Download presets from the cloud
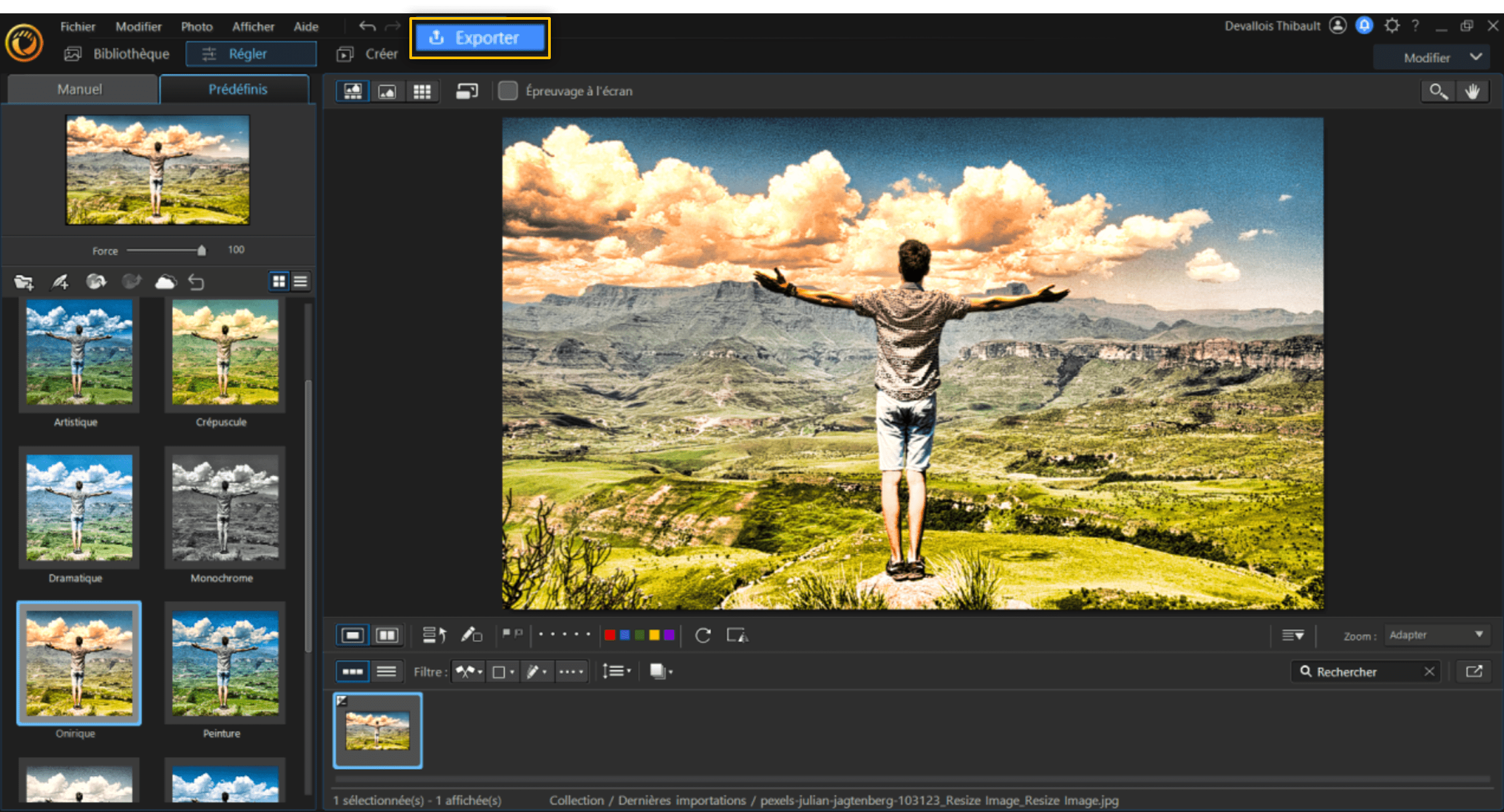The image size is (1504, 812). click(167, 282)
